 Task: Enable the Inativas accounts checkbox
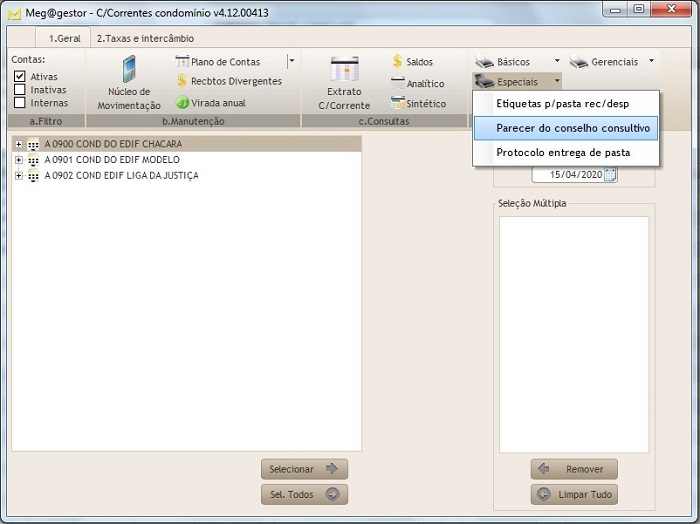tap(19, 90)
